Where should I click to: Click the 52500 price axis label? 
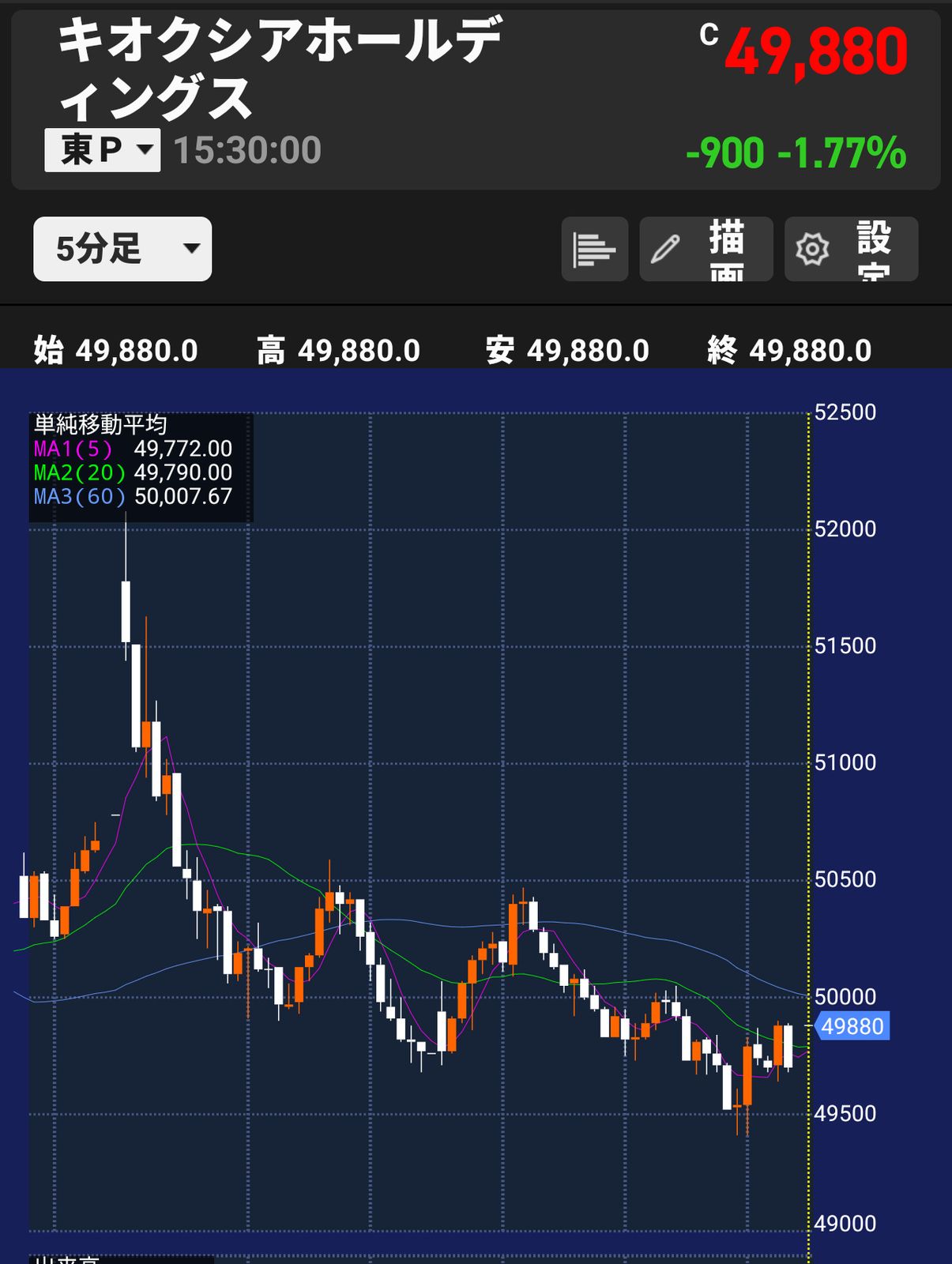845,412
